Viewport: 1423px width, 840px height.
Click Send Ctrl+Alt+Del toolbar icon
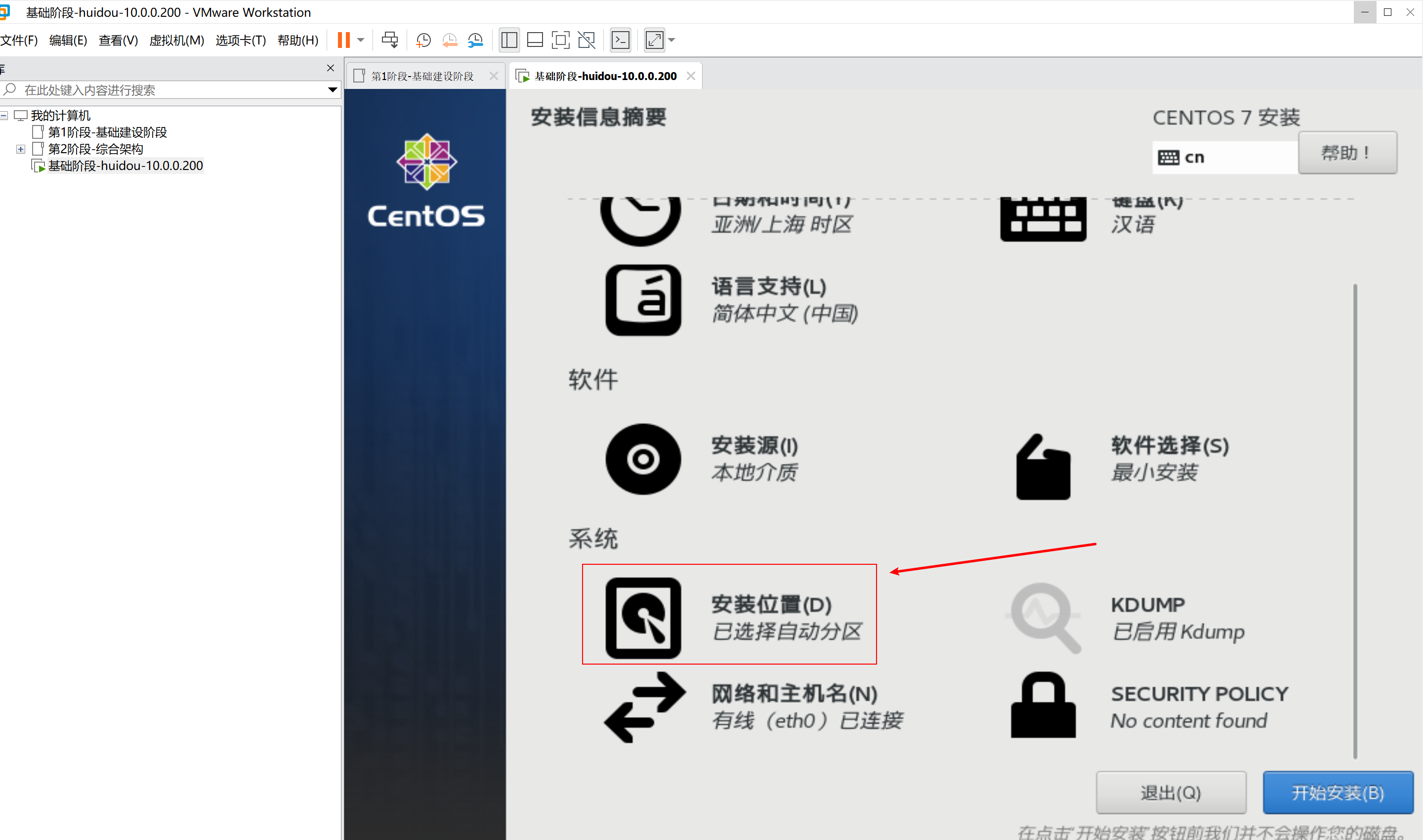tap(389, 40)
